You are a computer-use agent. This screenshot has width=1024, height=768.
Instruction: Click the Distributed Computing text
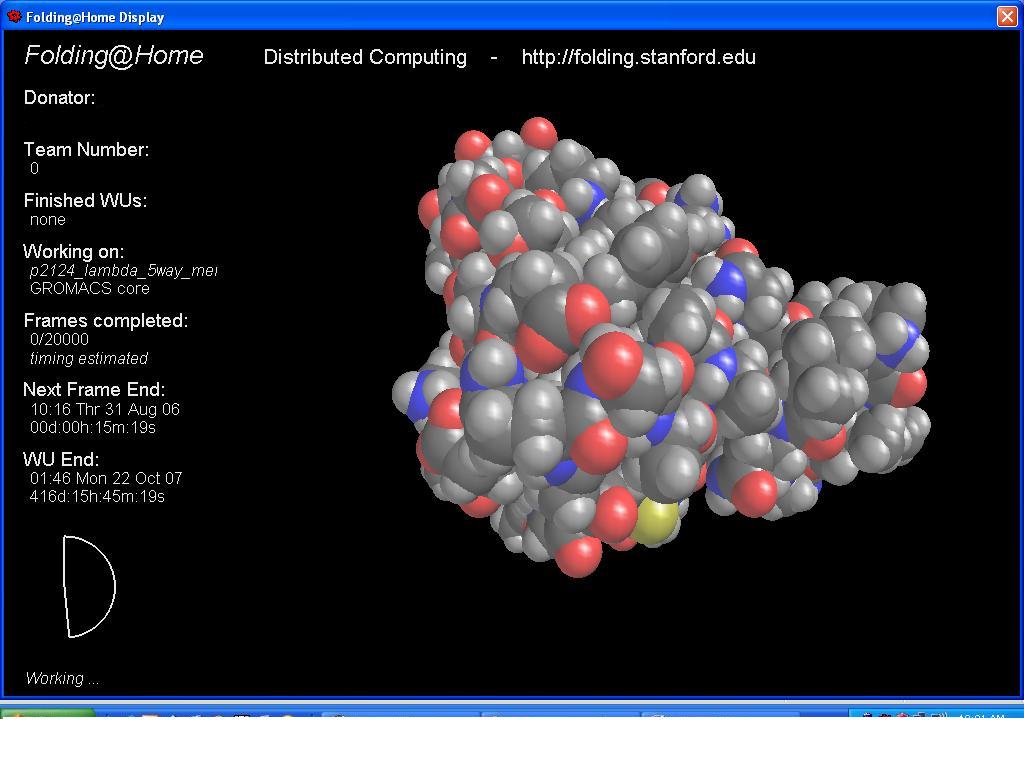[365, 57]
